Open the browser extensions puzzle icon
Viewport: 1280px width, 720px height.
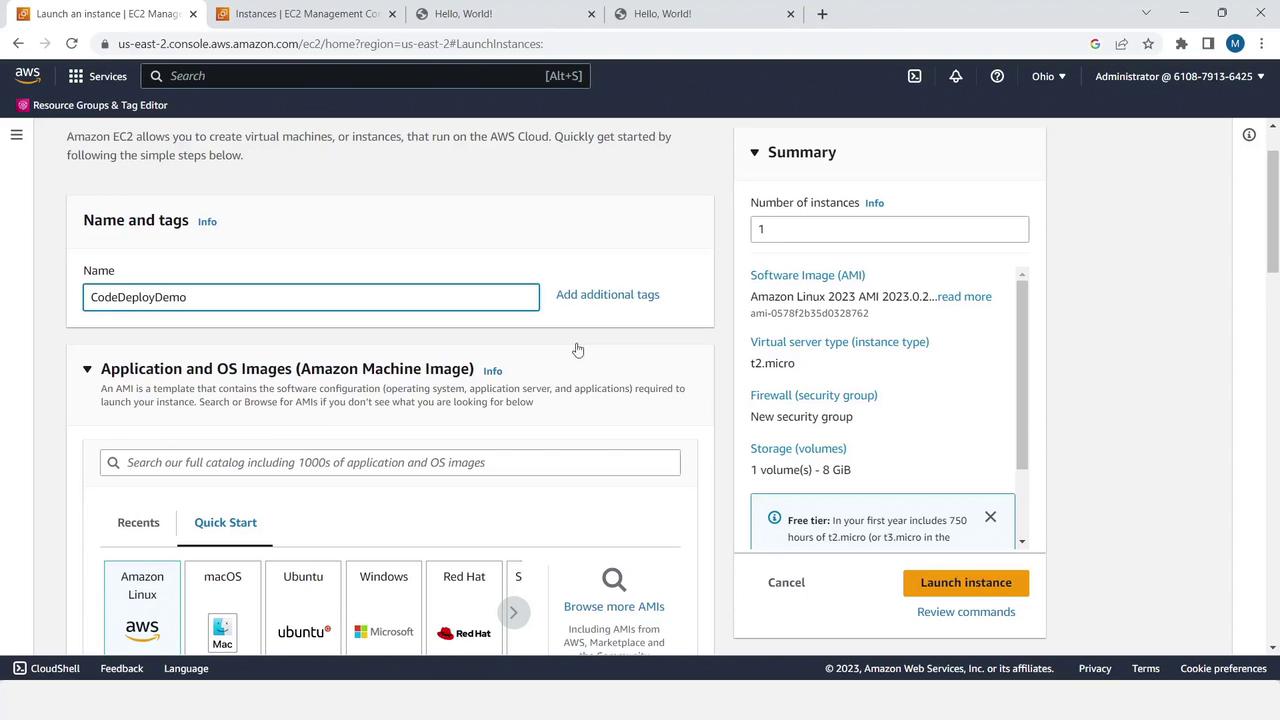1181,44
